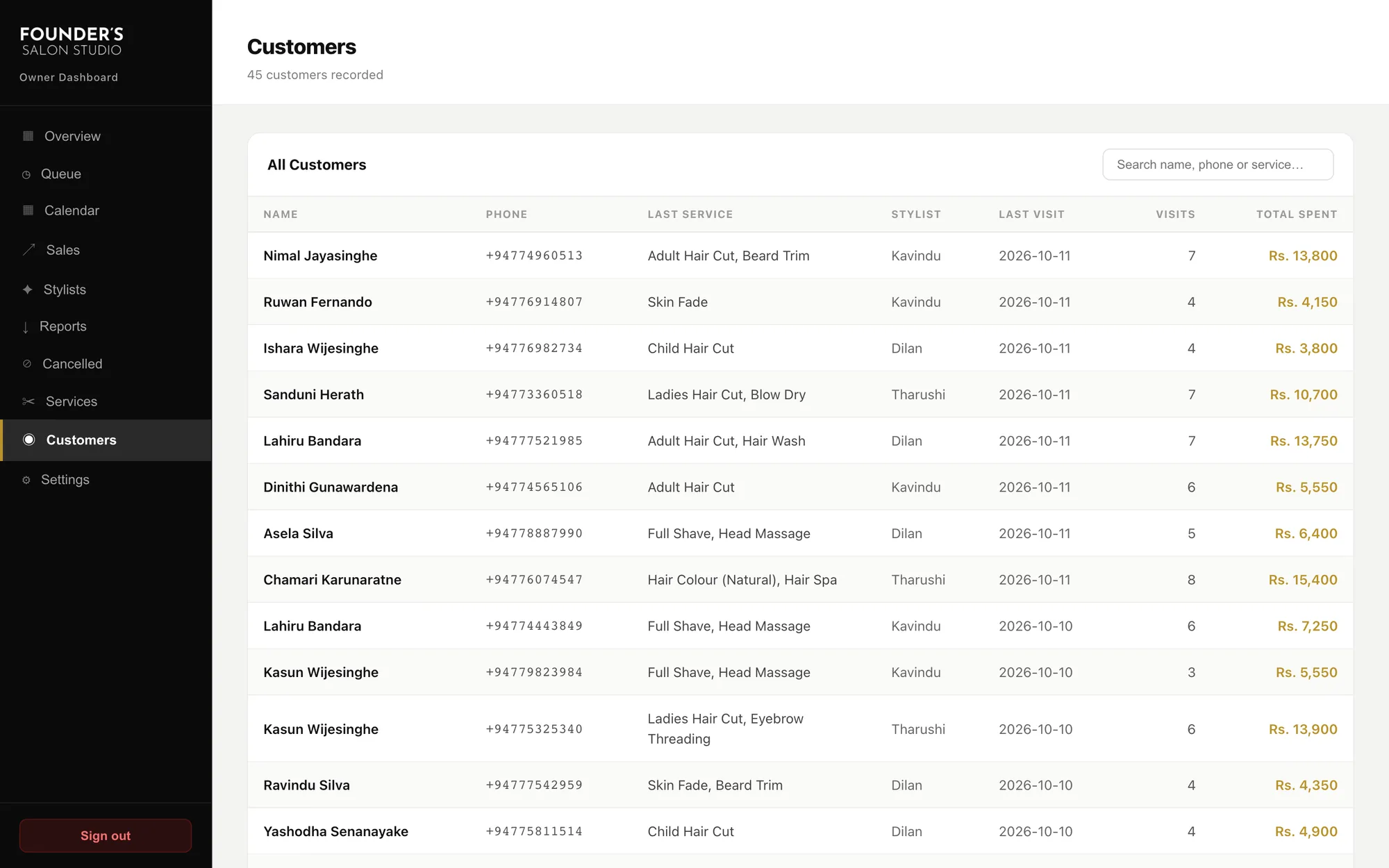Image resolution: width=1389 pixels, height=868 pixels.
Task: Click the Rs. 13,900 total spent
Action: pos(1303,729)
